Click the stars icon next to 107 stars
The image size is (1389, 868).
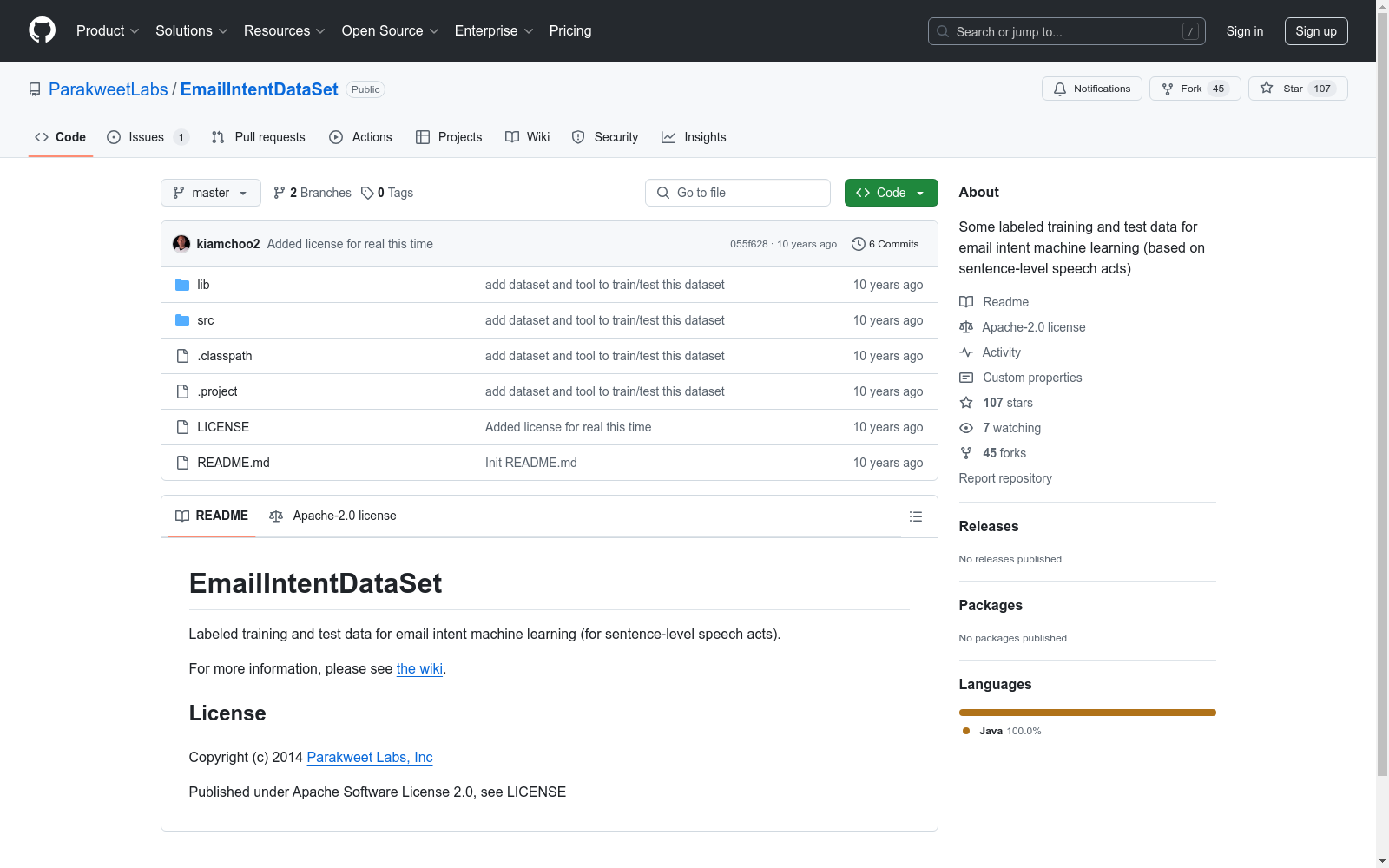point(966,403)
